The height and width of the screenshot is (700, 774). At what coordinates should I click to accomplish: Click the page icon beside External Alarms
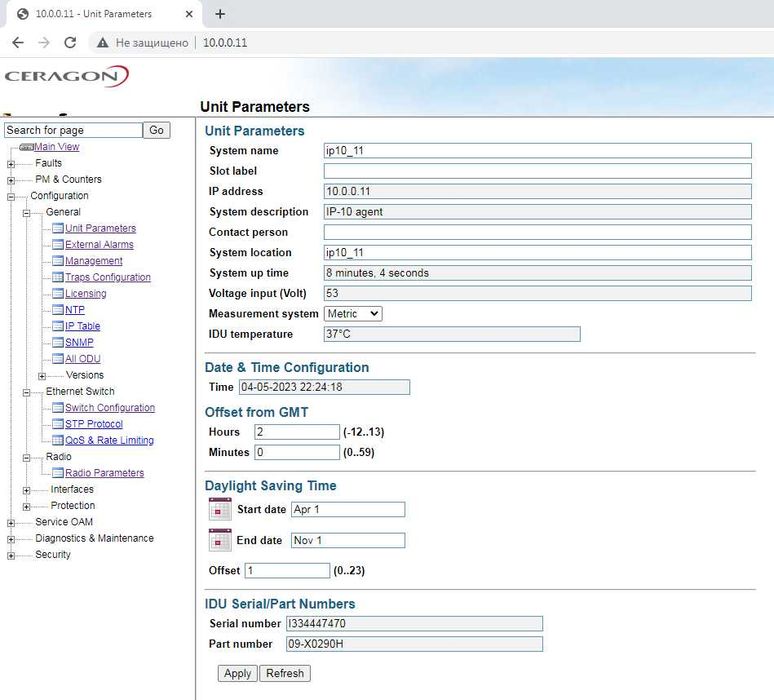coord(58,244)
